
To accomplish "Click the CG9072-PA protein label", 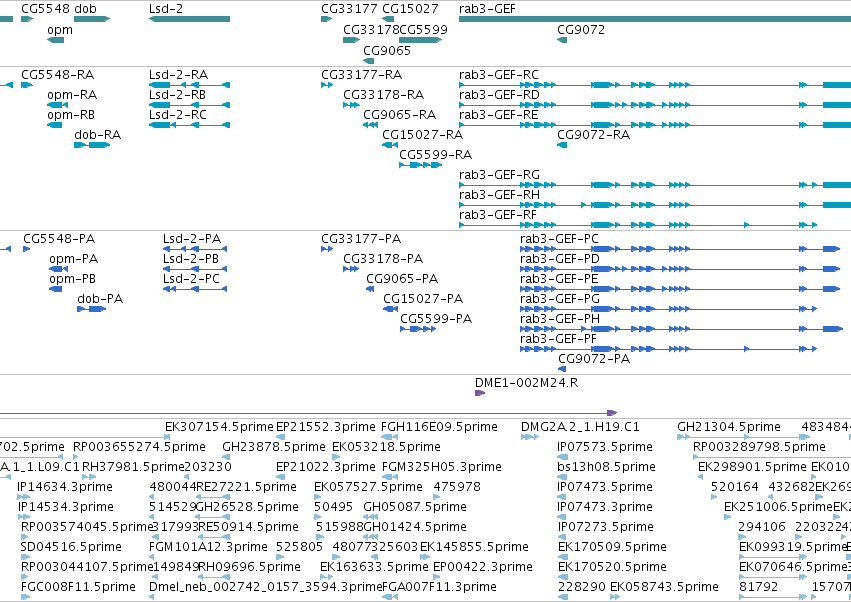I will tap(594, 359).
